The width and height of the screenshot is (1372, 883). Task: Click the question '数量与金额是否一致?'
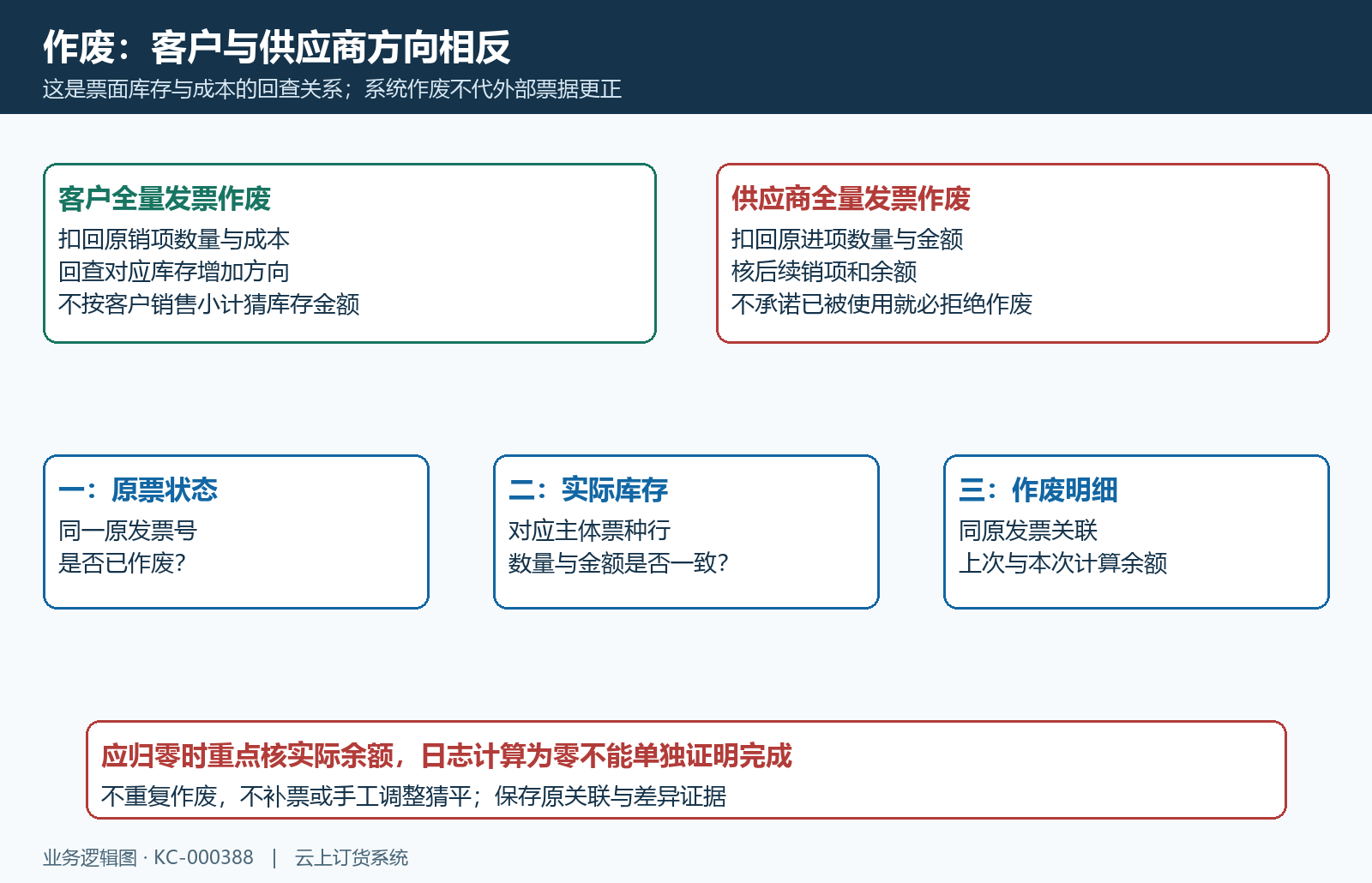tap(618, 563)
